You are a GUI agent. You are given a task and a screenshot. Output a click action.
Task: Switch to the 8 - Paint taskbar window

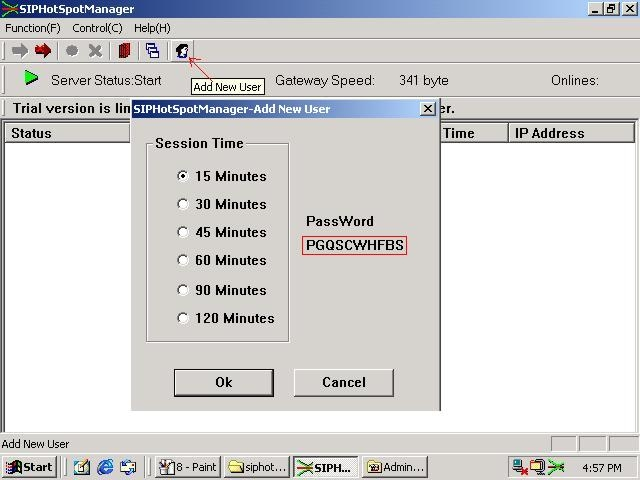(x=188, y=467)
